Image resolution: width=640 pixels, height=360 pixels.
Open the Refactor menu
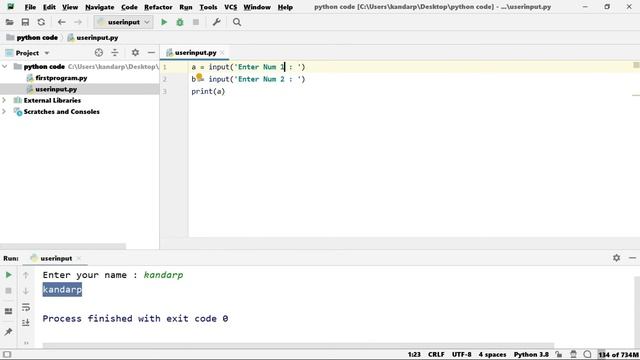tap(158, 7)
